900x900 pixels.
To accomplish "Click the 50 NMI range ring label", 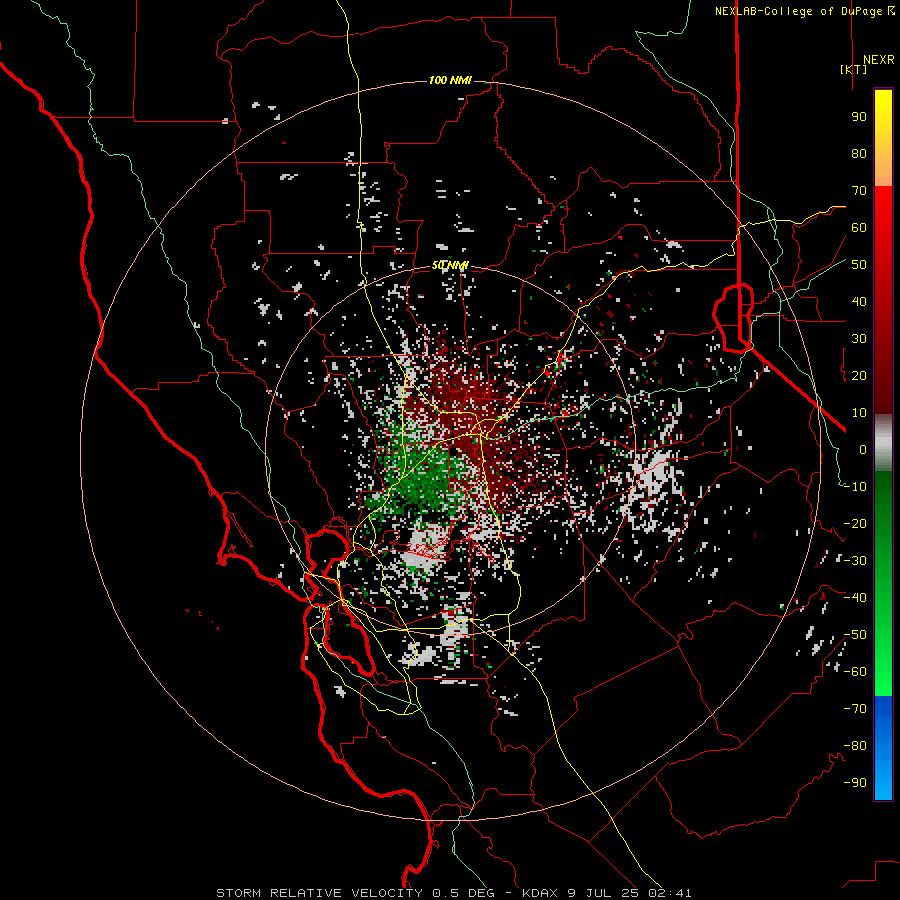I will (x=450, y=265).
